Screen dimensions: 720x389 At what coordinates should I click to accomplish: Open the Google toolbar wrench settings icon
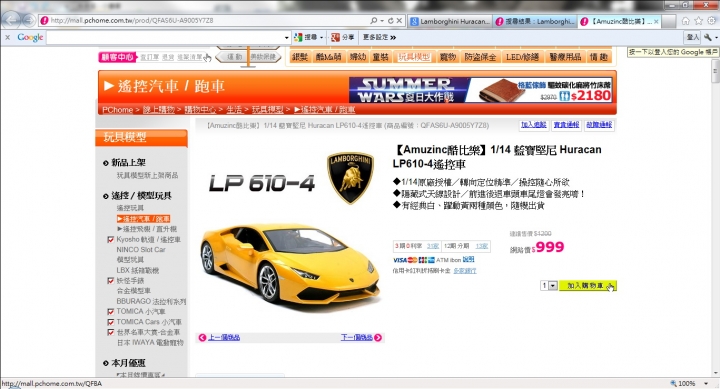click(708, 37)
